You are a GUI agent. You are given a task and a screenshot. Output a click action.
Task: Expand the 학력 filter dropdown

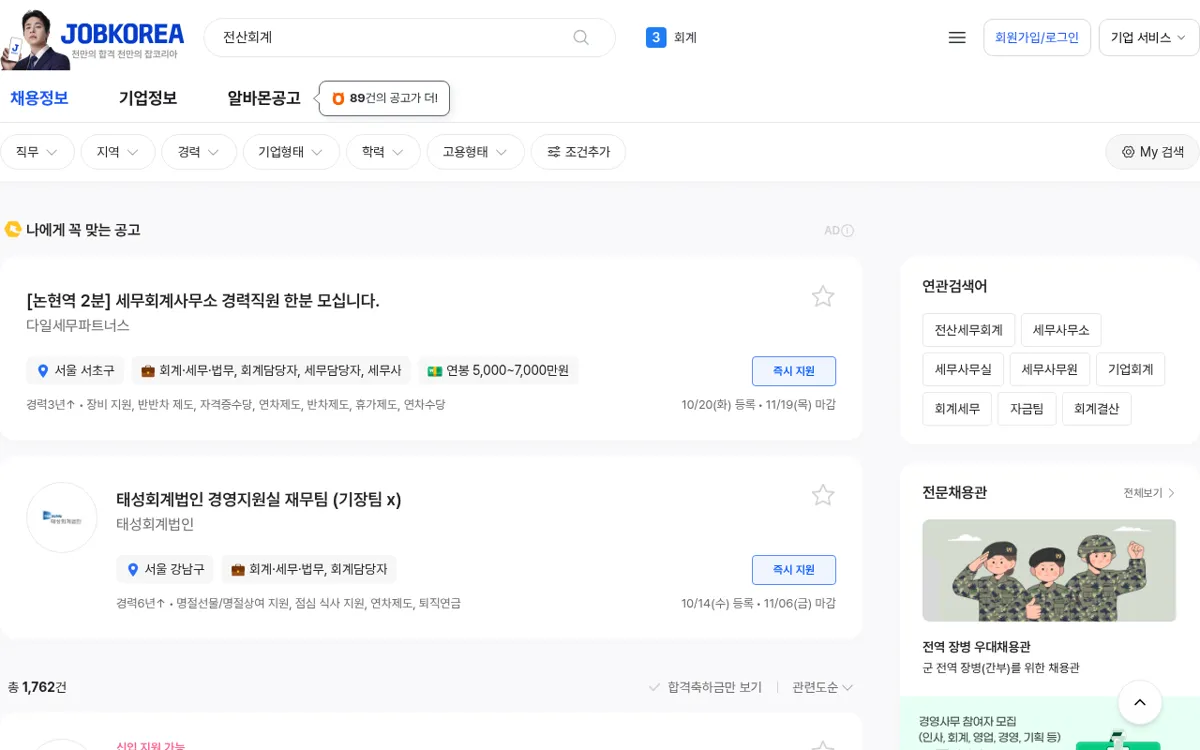383,152
